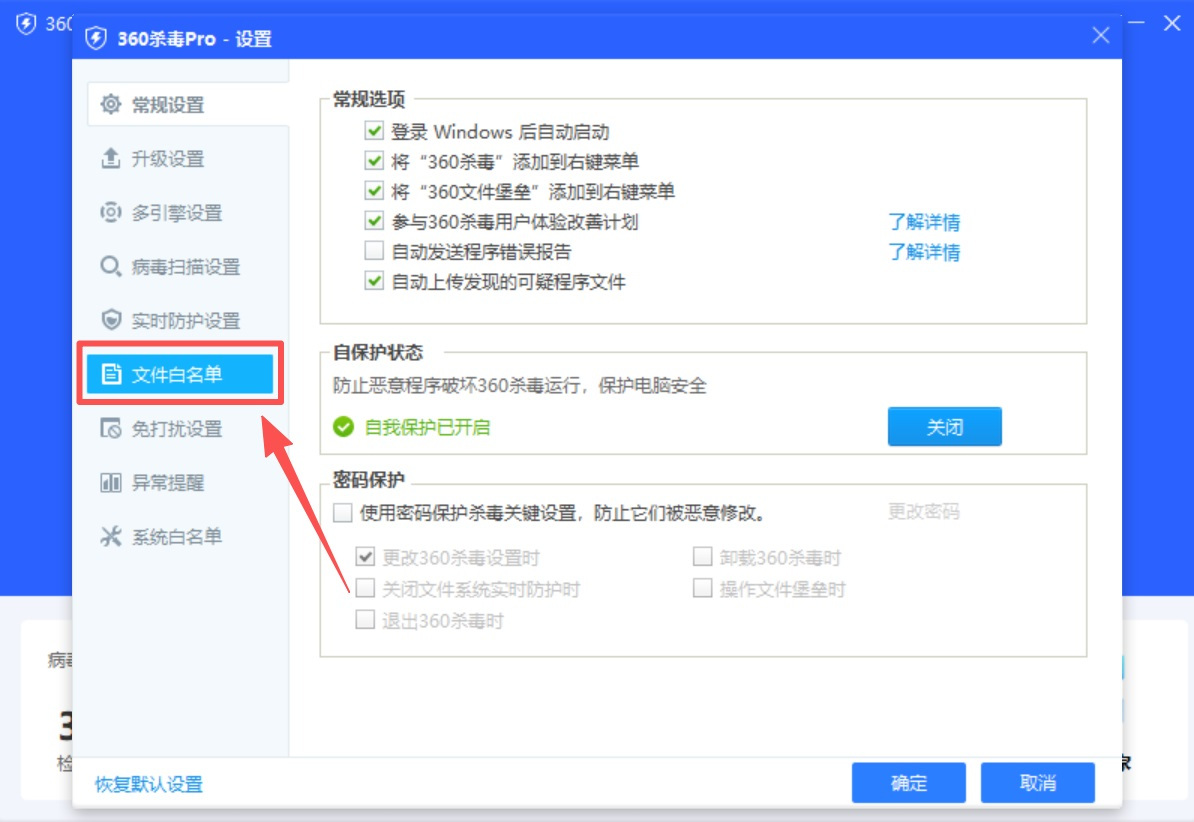Image resolution: width=1194 pixels, height=822 pixels.
Task: Click the multi-engine icon beside 多引擎设置
Action: pos(111,213)
